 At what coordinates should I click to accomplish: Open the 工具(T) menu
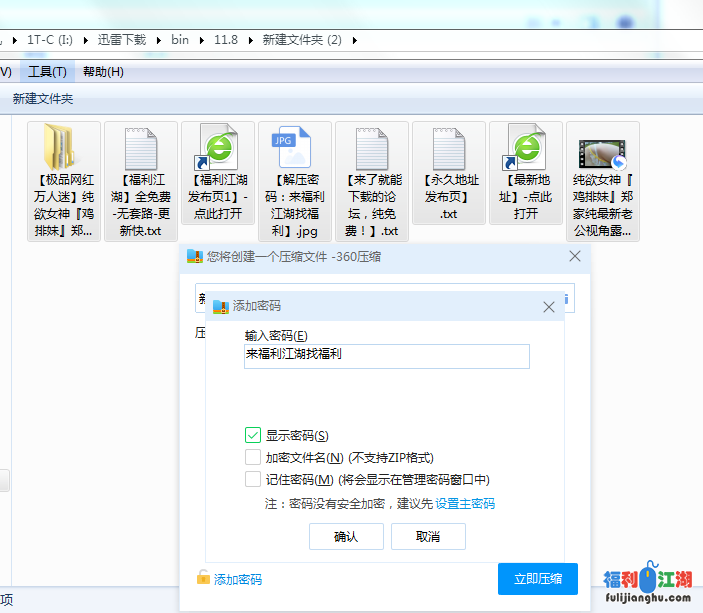pyautogui.click(x=47, y=71)
